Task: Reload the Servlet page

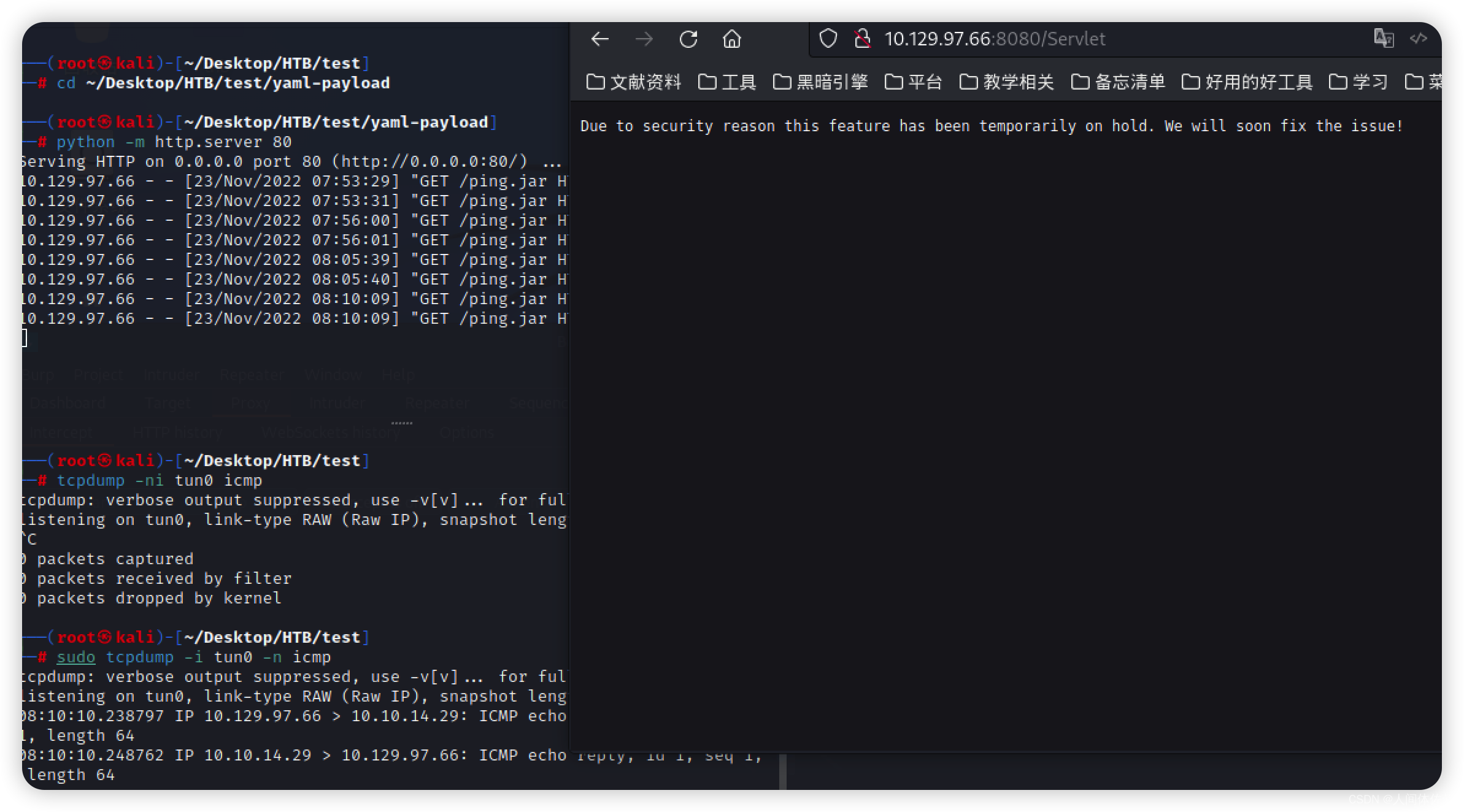Action: click(688, 39)
